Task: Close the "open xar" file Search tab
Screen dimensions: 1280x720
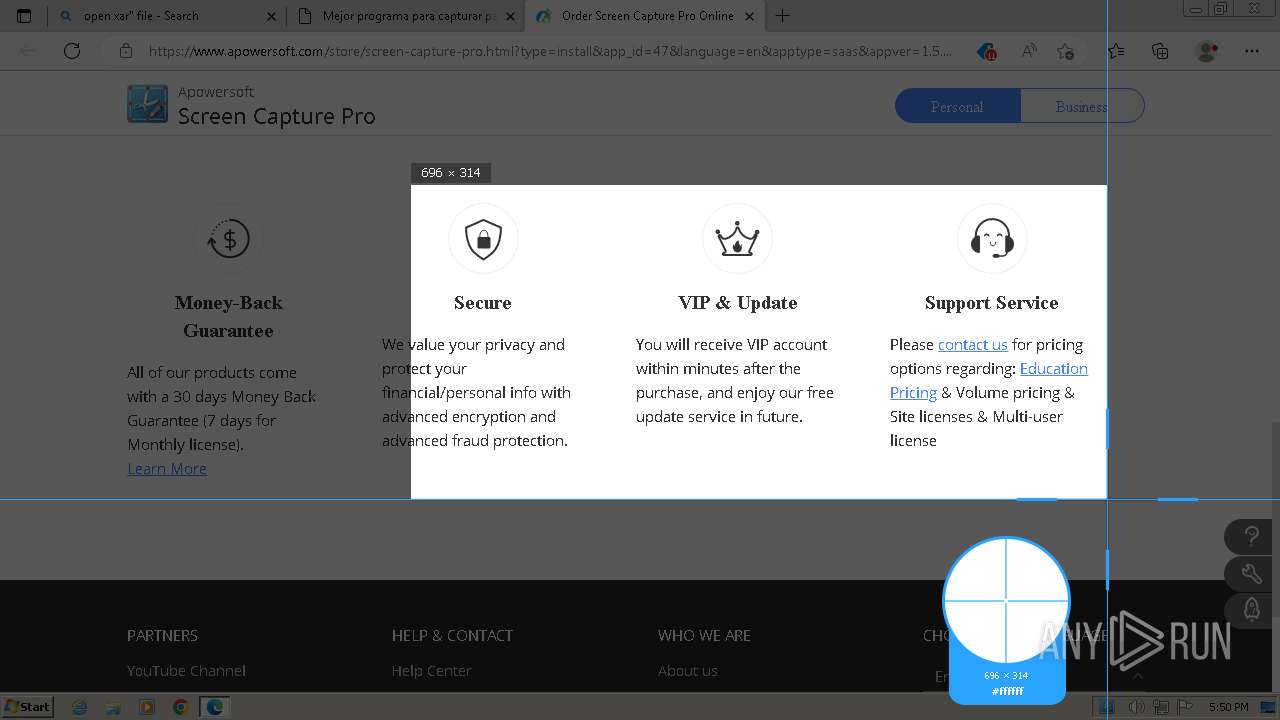Action: pos(271,16)
